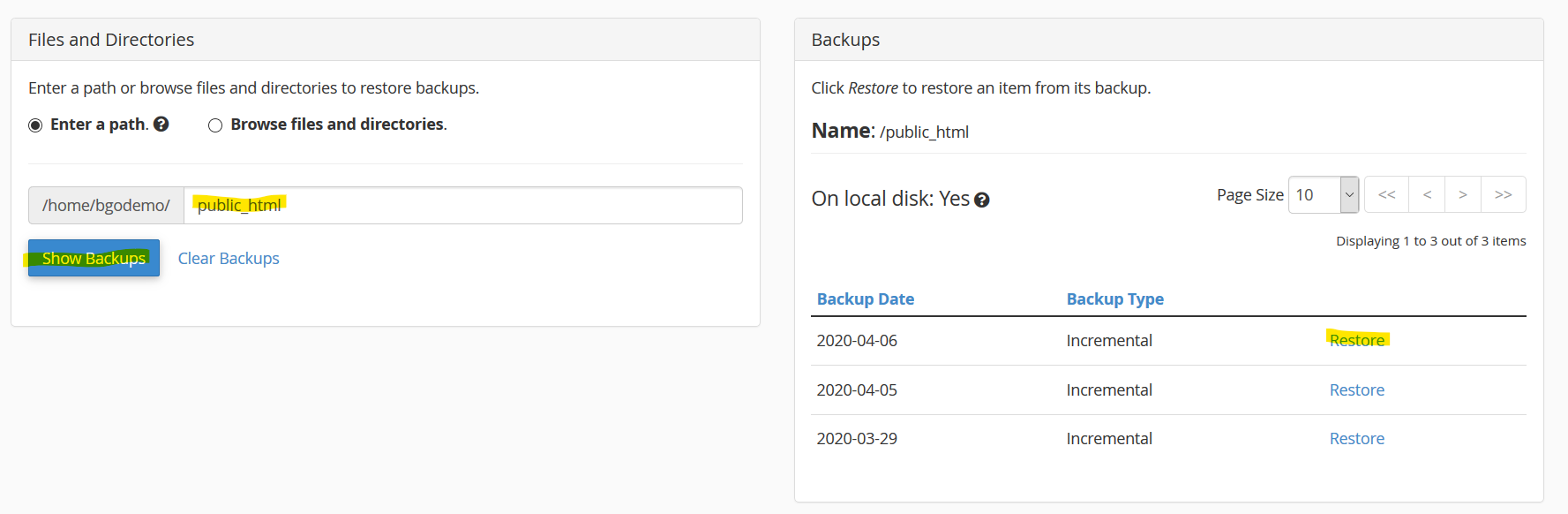Click the Backups panel heading
Viewport: 1568px width, 514px height.
pyautogui.click(x=845, y=40)
